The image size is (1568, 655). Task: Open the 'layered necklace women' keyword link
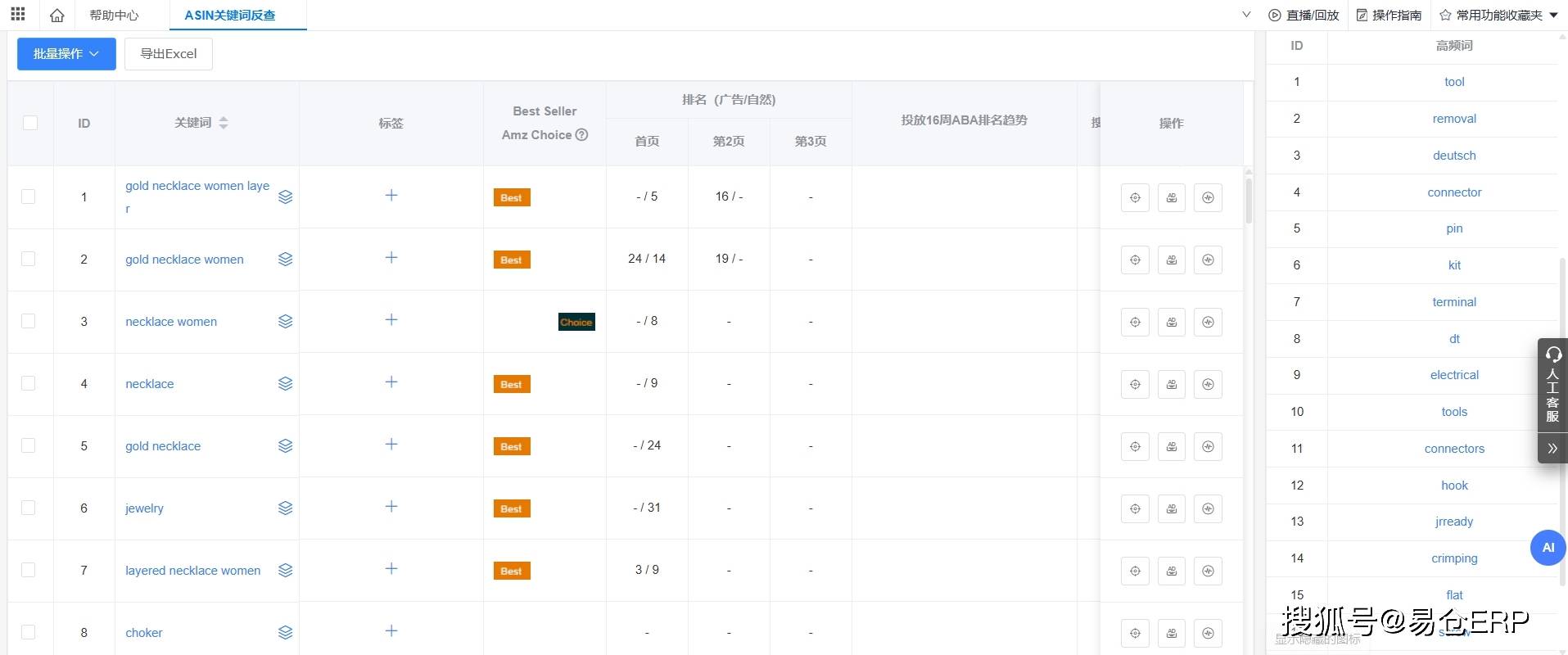pyautogui.click(x=192, y=571)
